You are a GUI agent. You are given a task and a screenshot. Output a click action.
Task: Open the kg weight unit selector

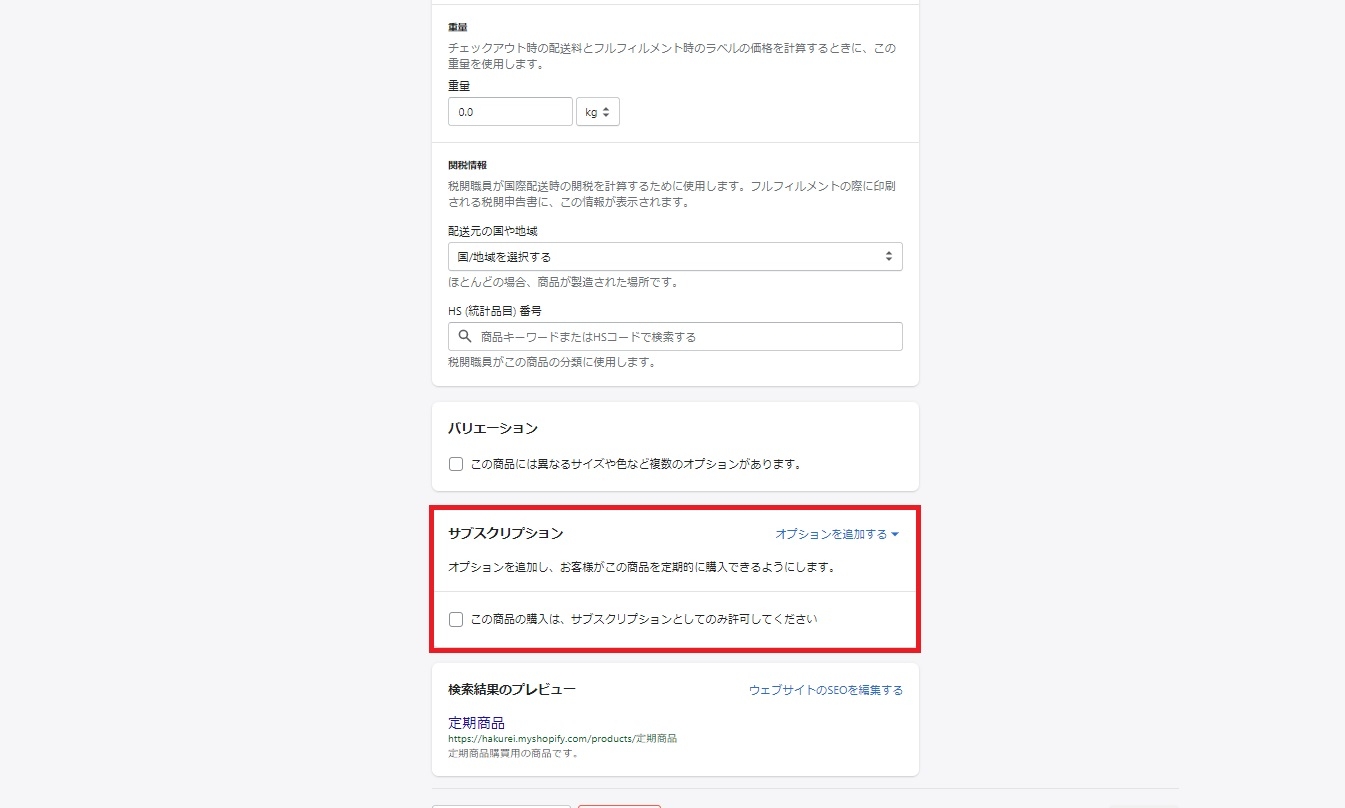click(x=598, y=112)
